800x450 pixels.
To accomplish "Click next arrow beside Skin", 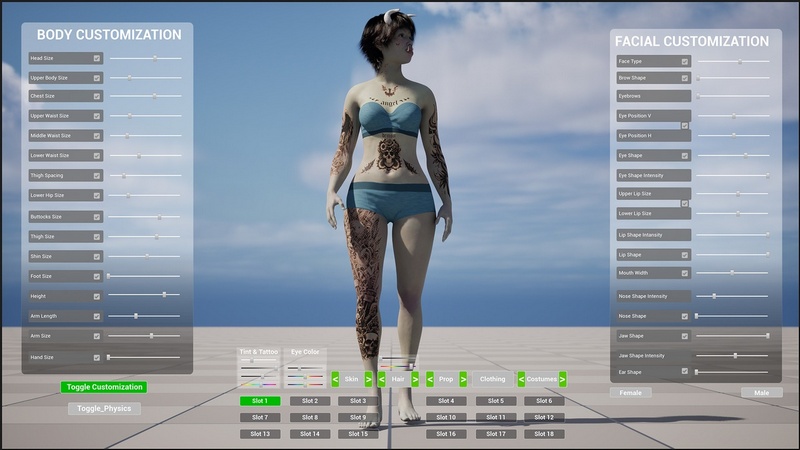I will [369, 379].
